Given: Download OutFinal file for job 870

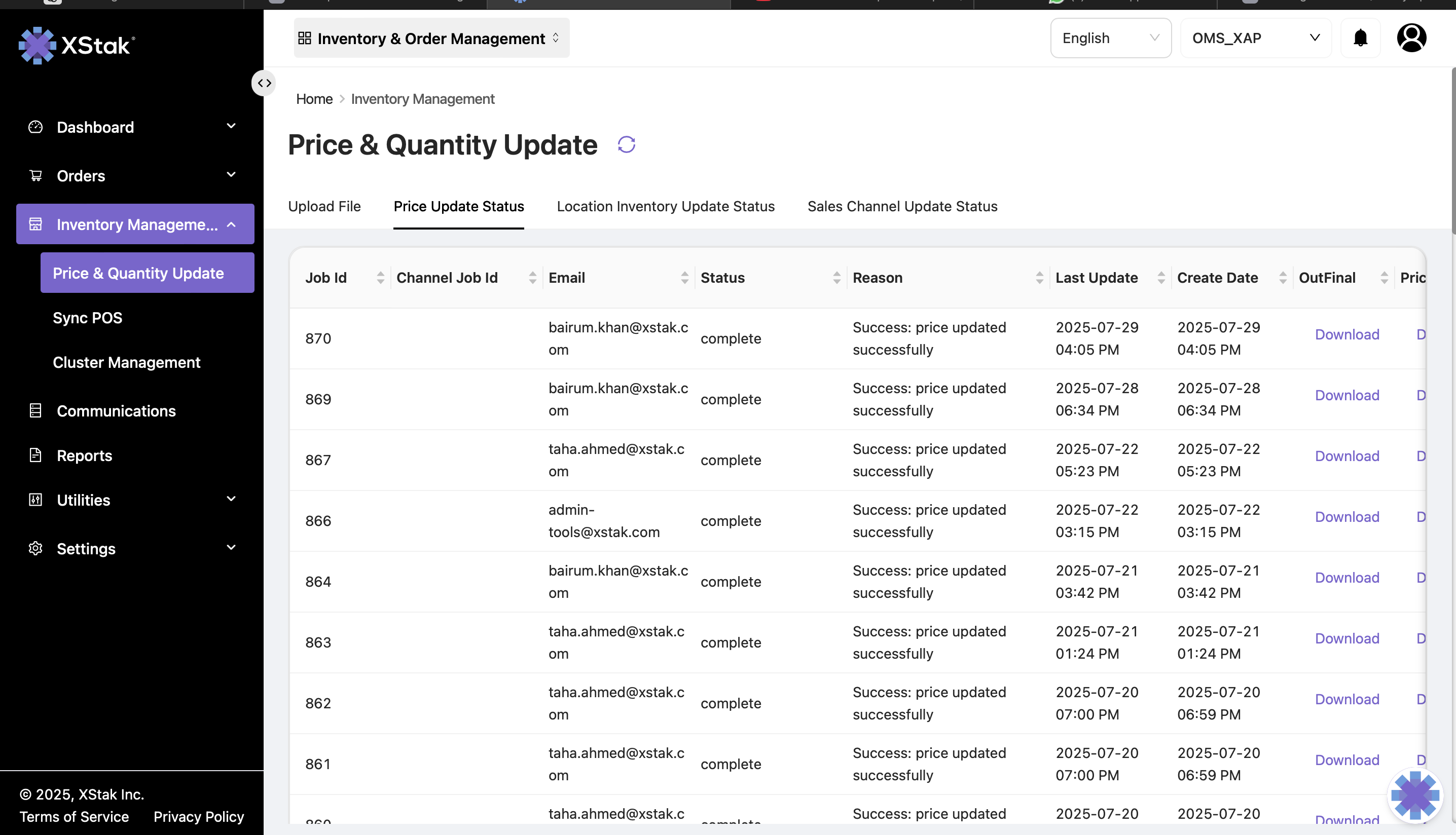Looking at the screenshot, I should 1346,334.
